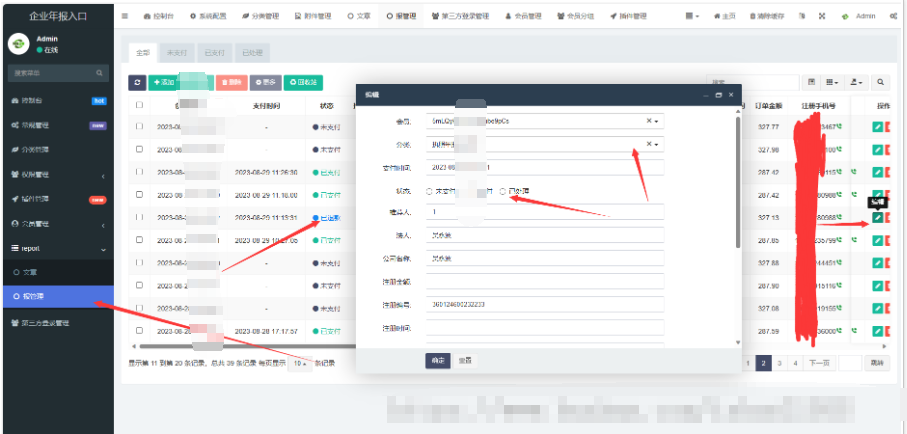Click the 确定 button in dialog
The height and width of the screenshot is (434, 907).
437,360
